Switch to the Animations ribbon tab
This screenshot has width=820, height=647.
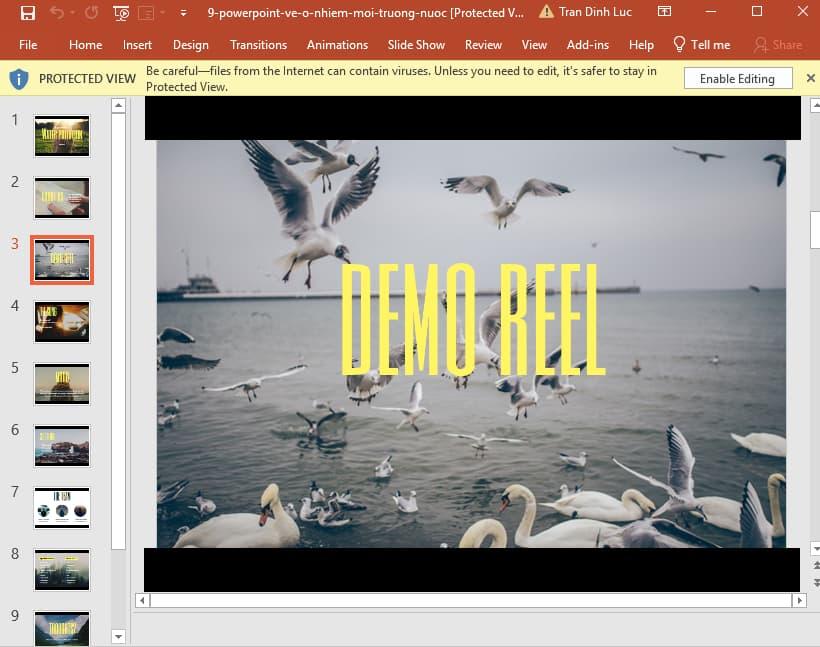337,44
